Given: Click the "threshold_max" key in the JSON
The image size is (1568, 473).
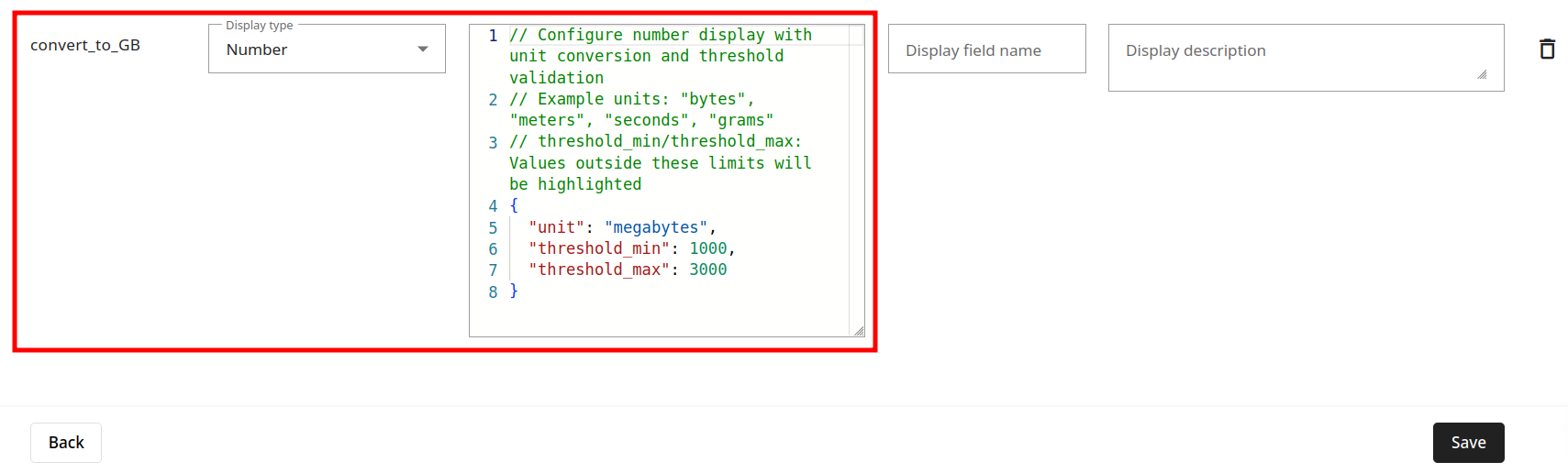Looking at the screenshot, I should tap(598, 269).
